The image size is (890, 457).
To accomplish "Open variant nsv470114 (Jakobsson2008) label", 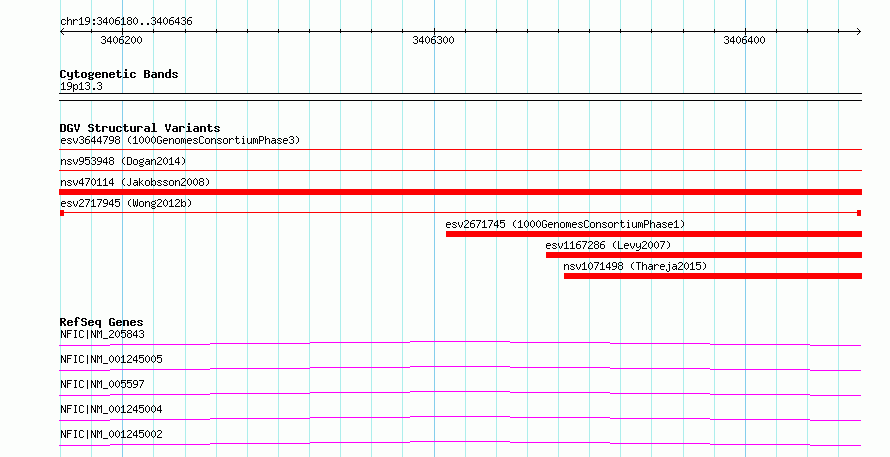I will click(x=135, y=182).
